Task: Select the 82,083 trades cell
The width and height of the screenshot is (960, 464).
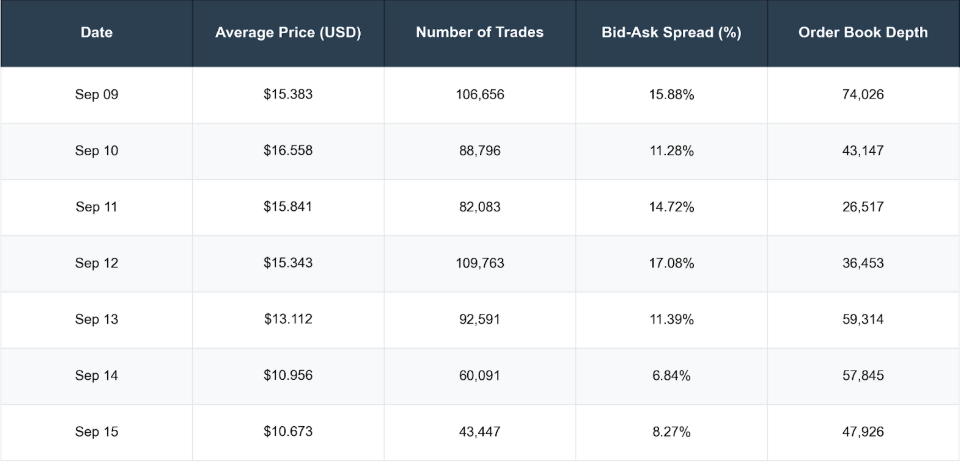Action: [x=479, y=207]
